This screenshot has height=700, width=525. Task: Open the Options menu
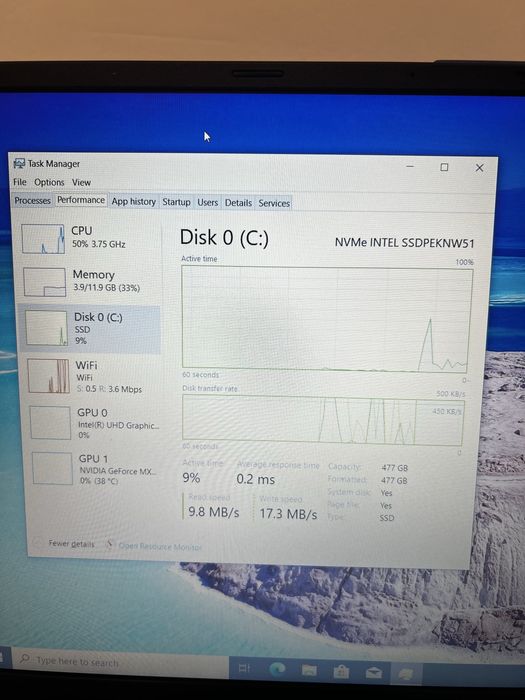tap(49, 182)
